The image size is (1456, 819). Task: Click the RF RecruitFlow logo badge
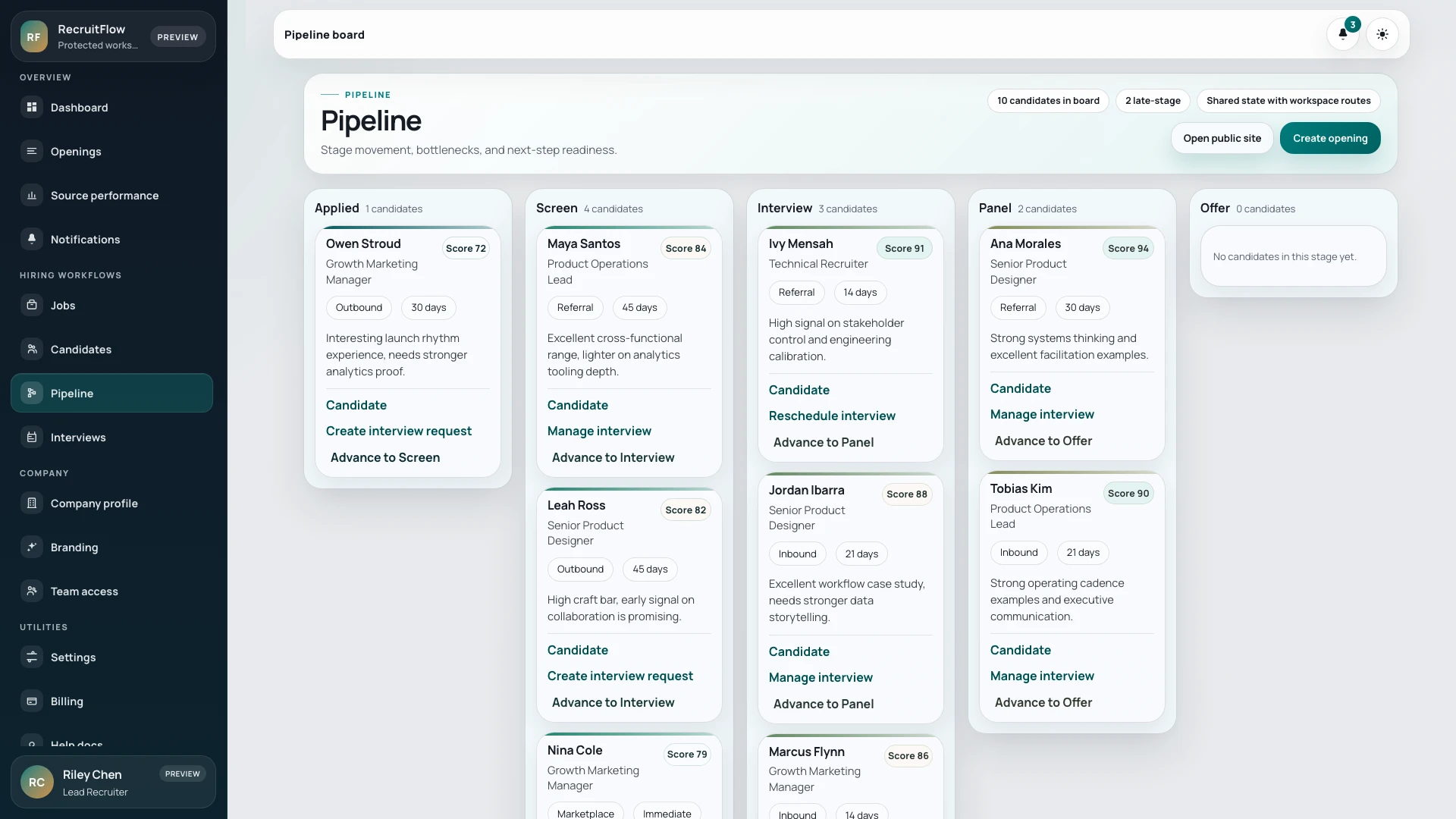pos(34,36)
